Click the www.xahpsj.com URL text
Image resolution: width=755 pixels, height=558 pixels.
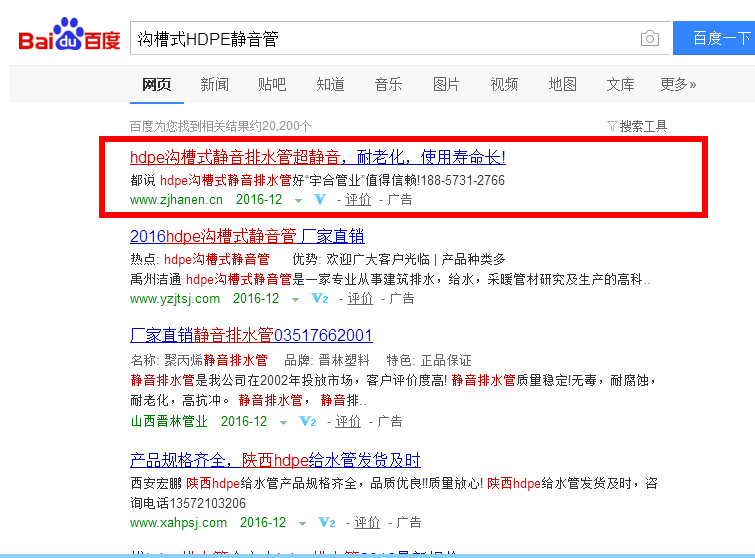(x=179, y=522)
